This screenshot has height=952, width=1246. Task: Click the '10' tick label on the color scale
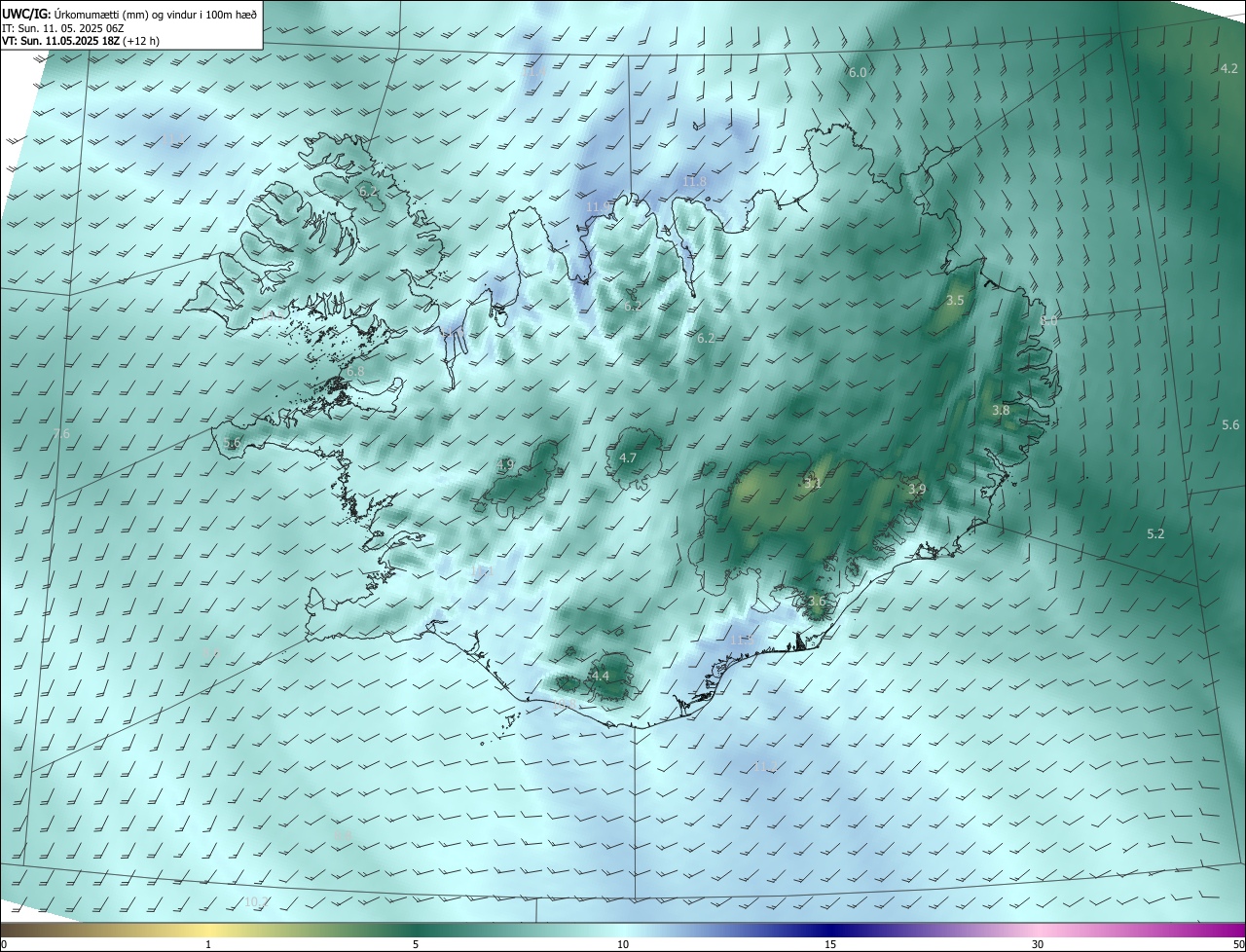click(623, 945)
